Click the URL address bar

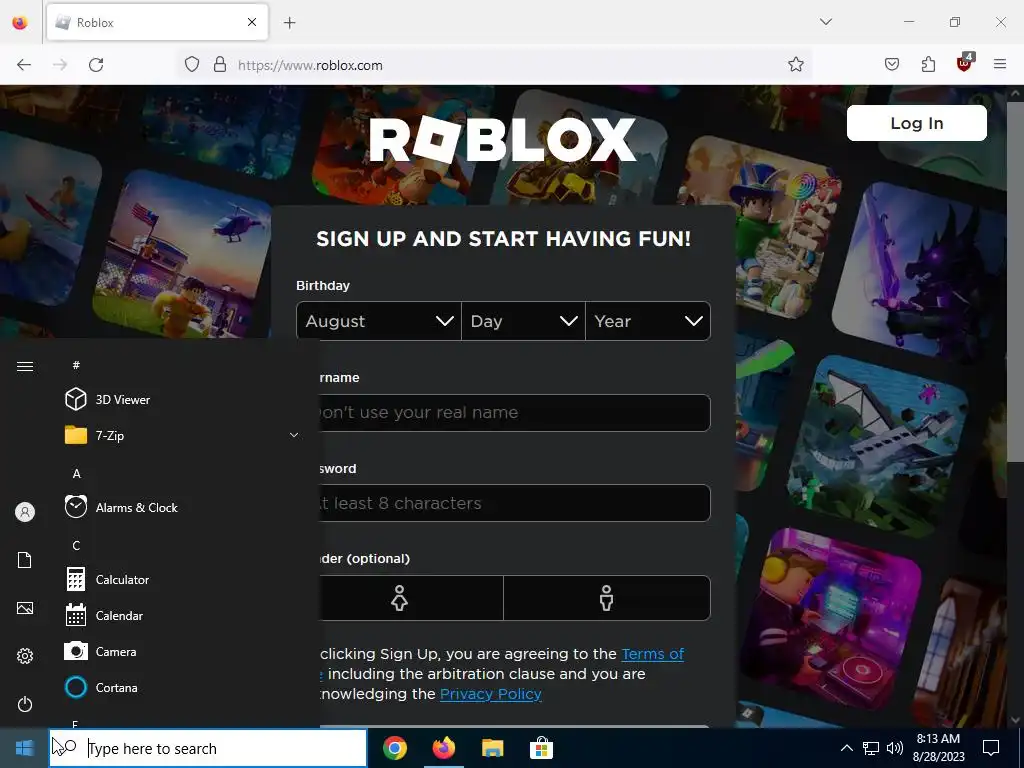click(x=496, y=65)
